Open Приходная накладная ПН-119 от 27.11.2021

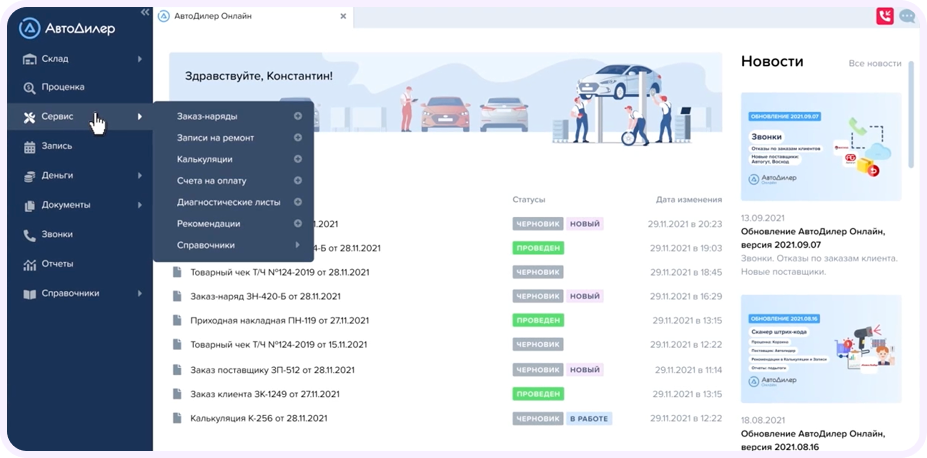coord(280,320)
